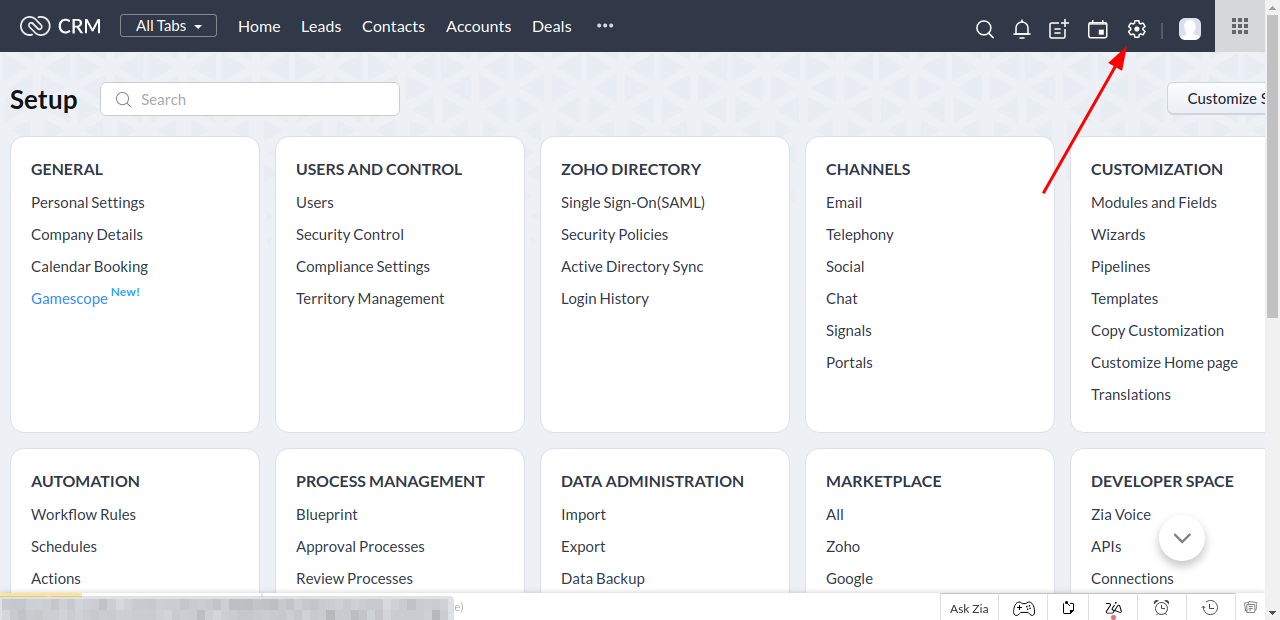Open Personal Settings
1280x620 pixels.
point(88,203)
